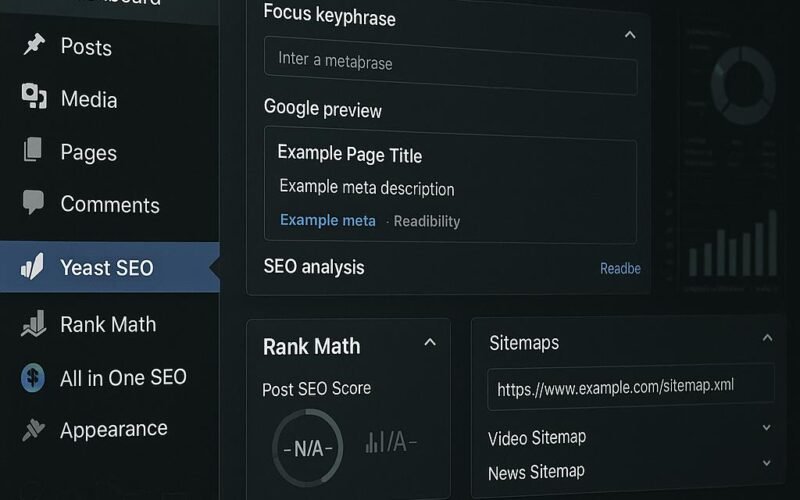Click the Appearance brush icon

pyautogui.click(x=34, y=430)
